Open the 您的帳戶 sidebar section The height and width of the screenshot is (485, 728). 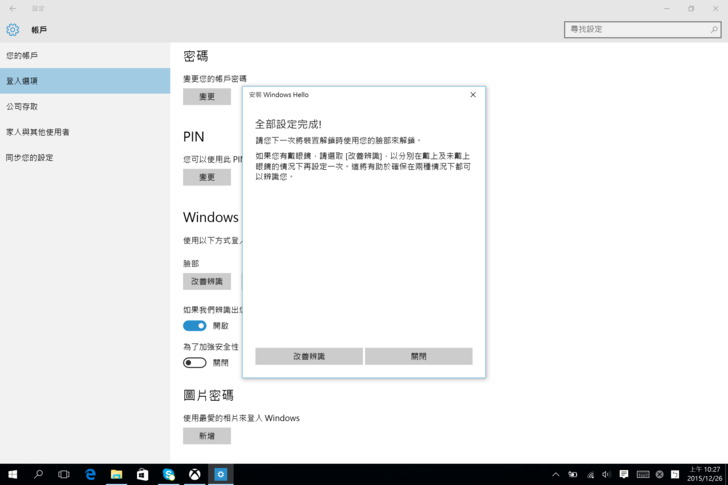coord(85,55)
